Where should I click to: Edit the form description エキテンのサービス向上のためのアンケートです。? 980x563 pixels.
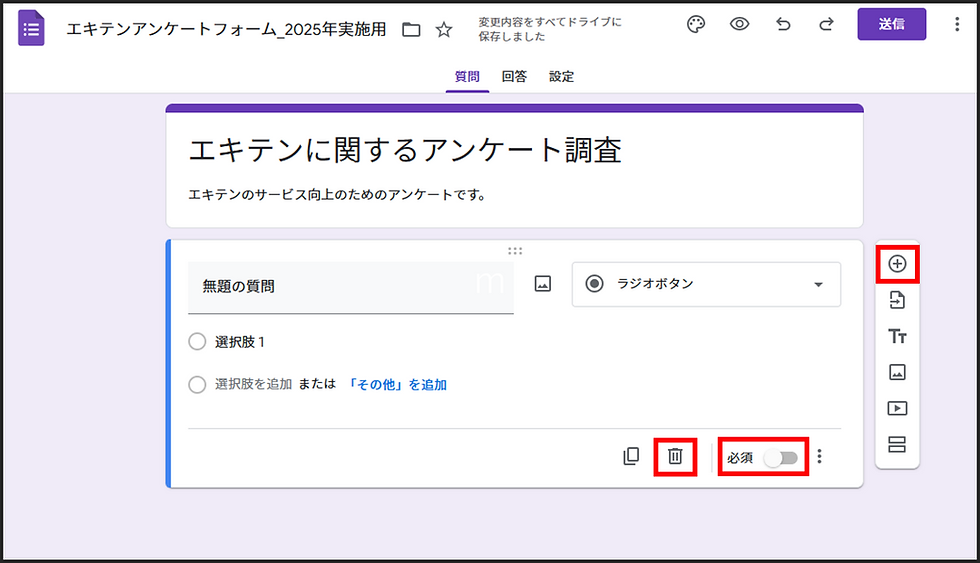point(338,195)
